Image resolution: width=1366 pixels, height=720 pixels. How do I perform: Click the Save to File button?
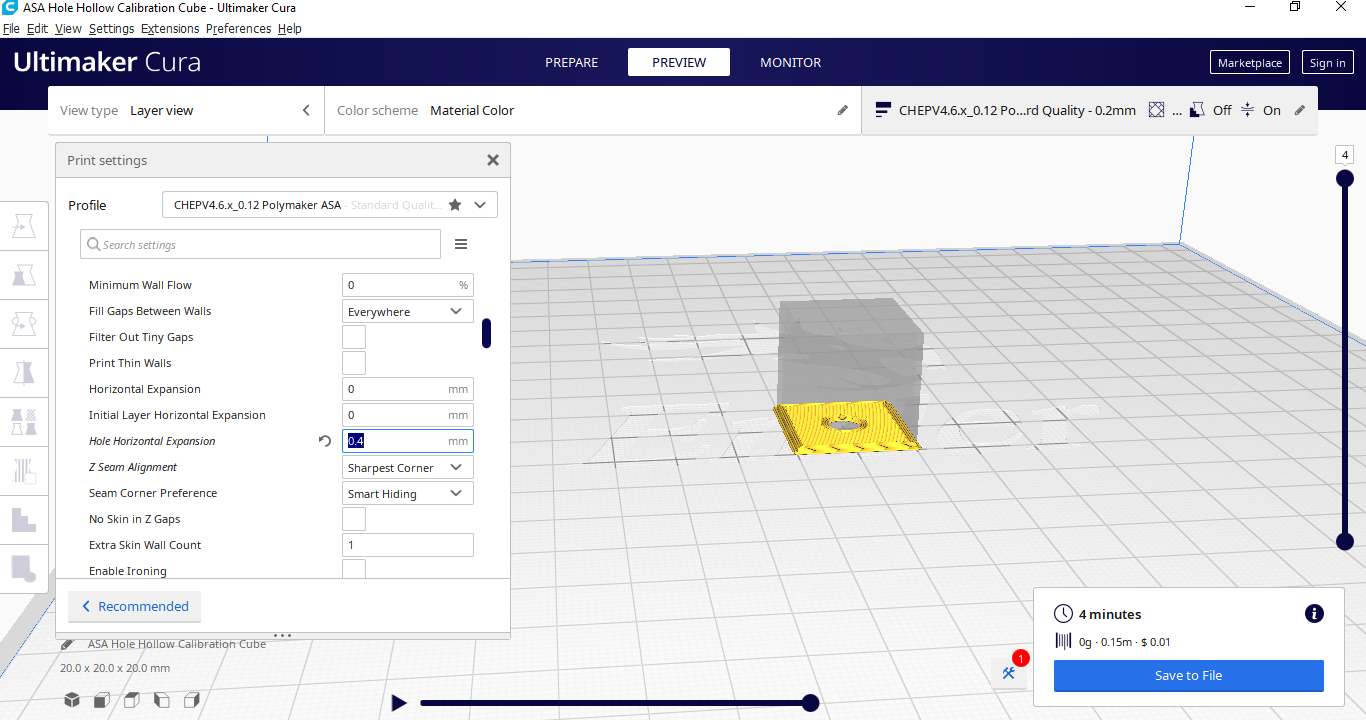click(x=1188, y=675)
